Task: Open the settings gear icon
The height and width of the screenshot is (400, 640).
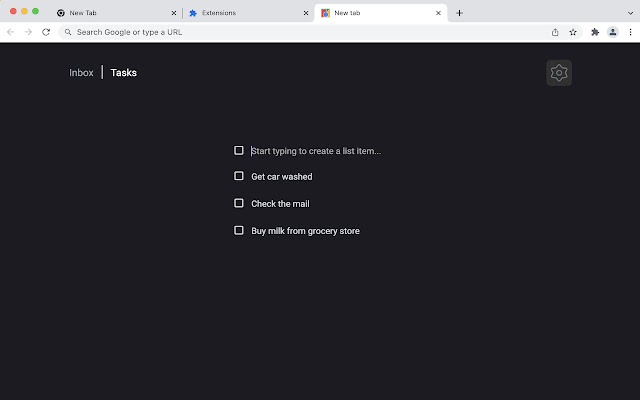Action: (559, 73)
